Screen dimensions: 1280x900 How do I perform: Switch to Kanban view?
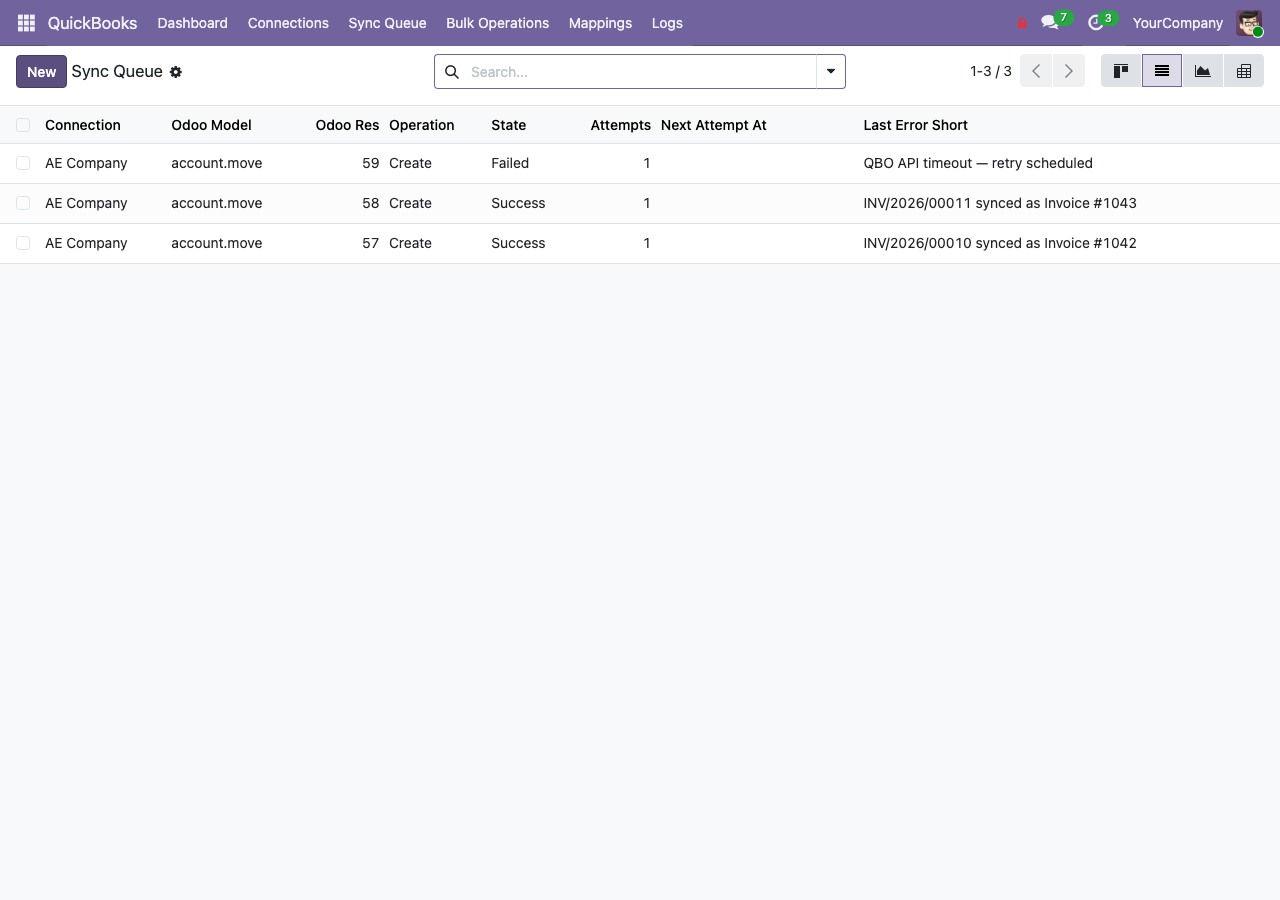click(1121, 71)
